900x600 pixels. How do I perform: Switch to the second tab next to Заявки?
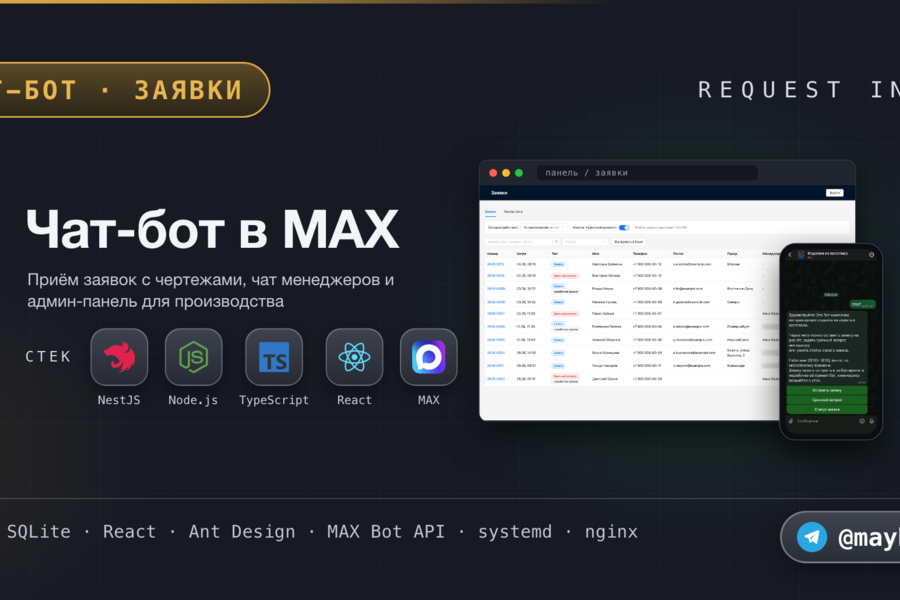click(x=513, y=212)
